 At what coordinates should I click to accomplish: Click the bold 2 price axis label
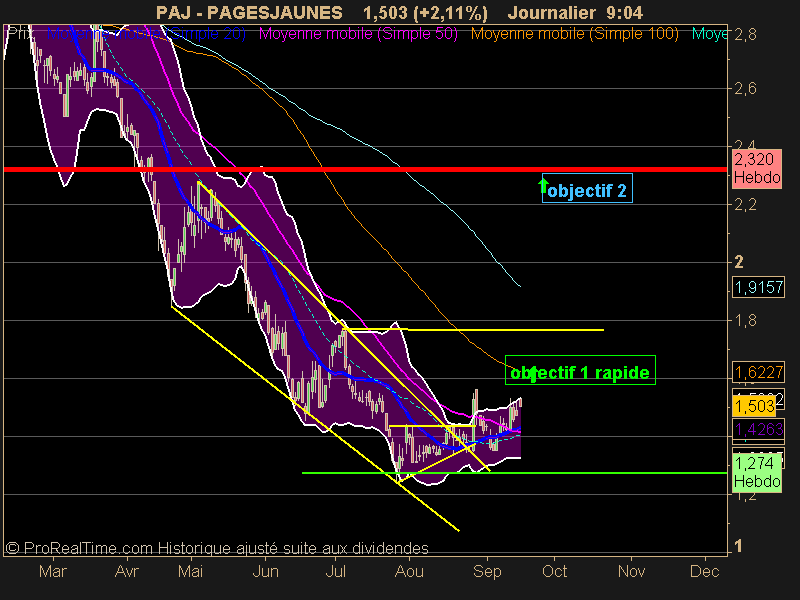pos(738,262)
